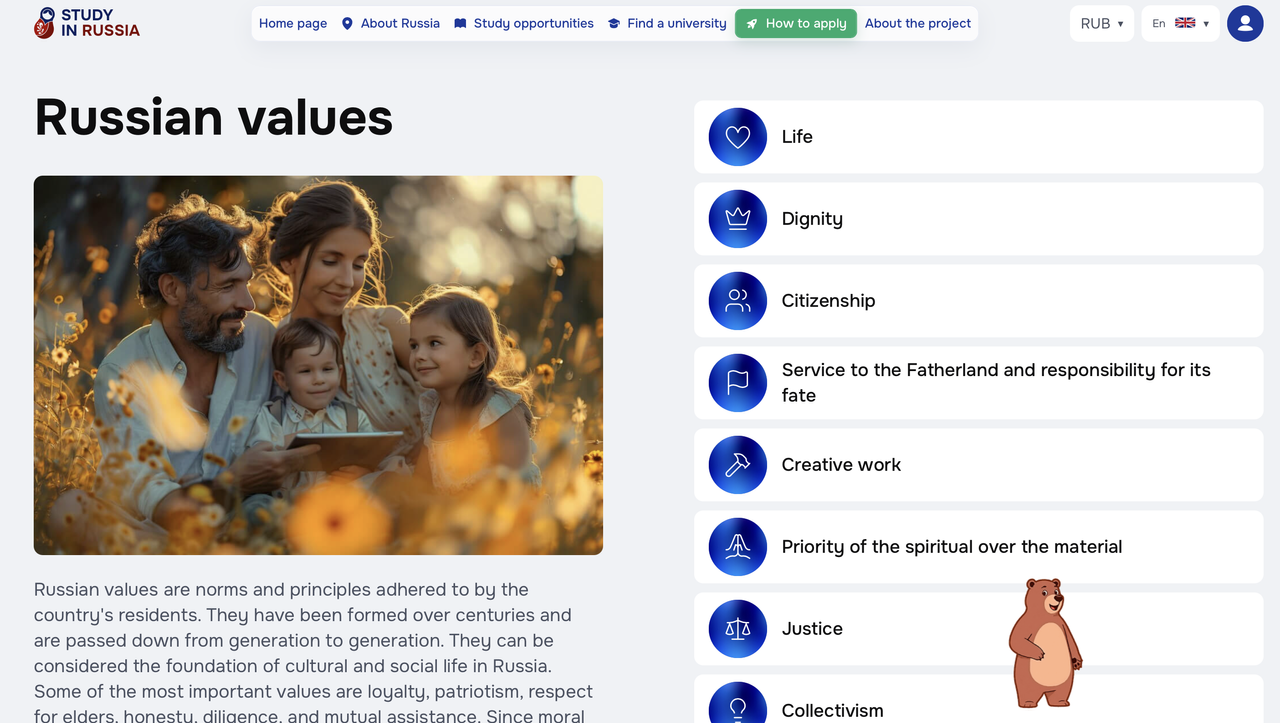
Task: Click the Home page link
Action: 293,23
